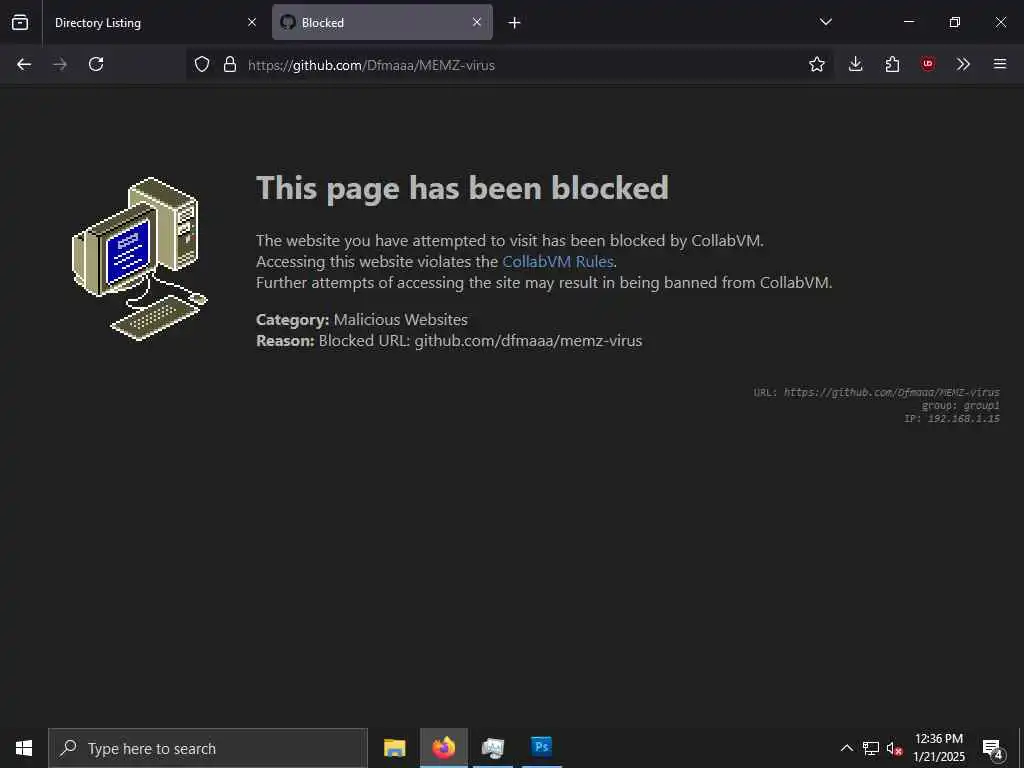Image resolution: width=1024 pixels, height=768 pixels.
Task: Close the Directory Listing tab
Action: [x=252, y=22]
